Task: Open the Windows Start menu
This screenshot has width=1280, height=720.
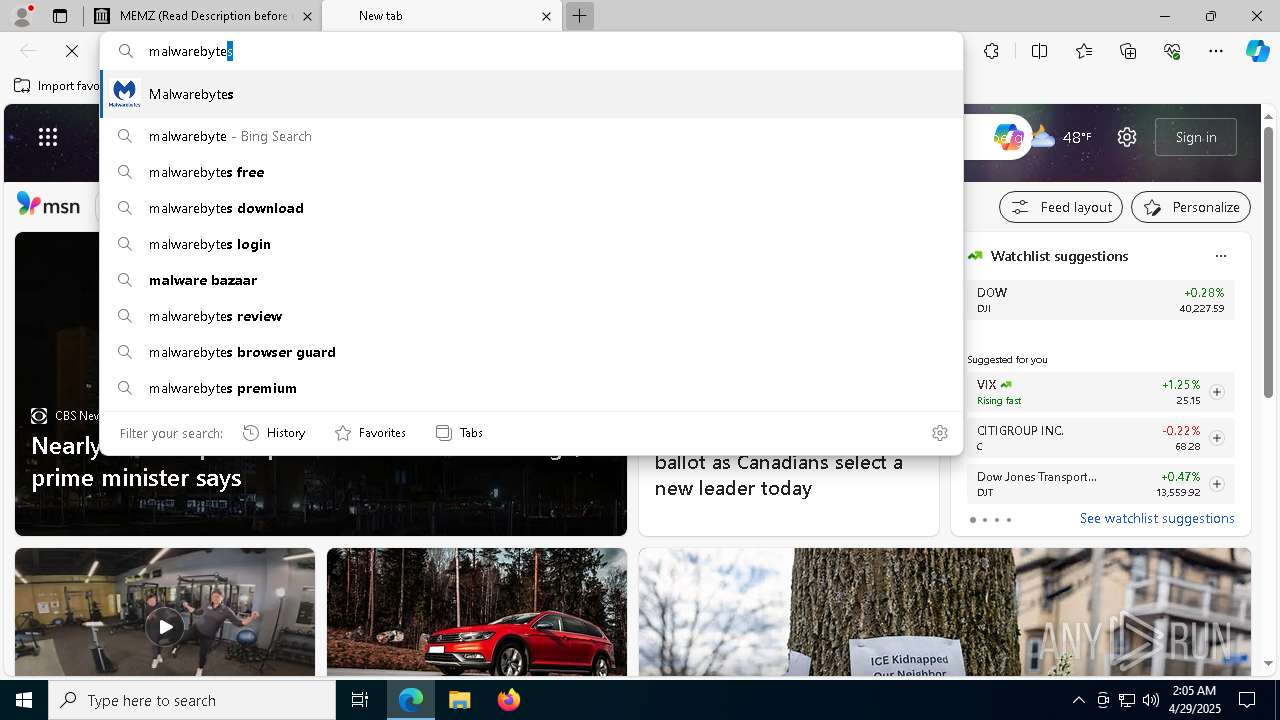Action: tap(24, 700)
